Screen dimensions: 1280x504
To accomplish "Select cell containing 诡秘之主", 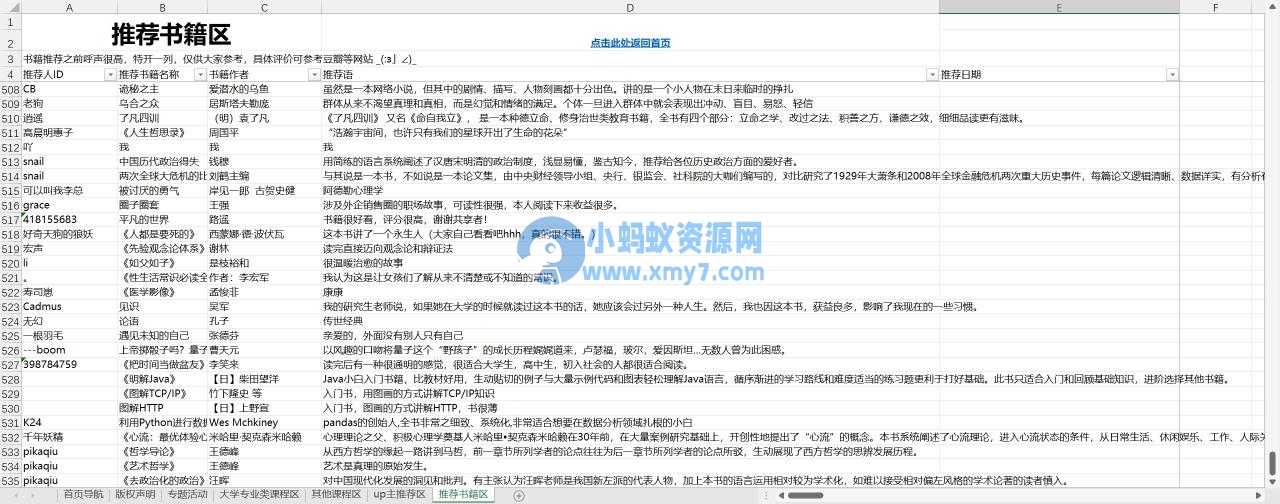I will [x=162, y=90].
